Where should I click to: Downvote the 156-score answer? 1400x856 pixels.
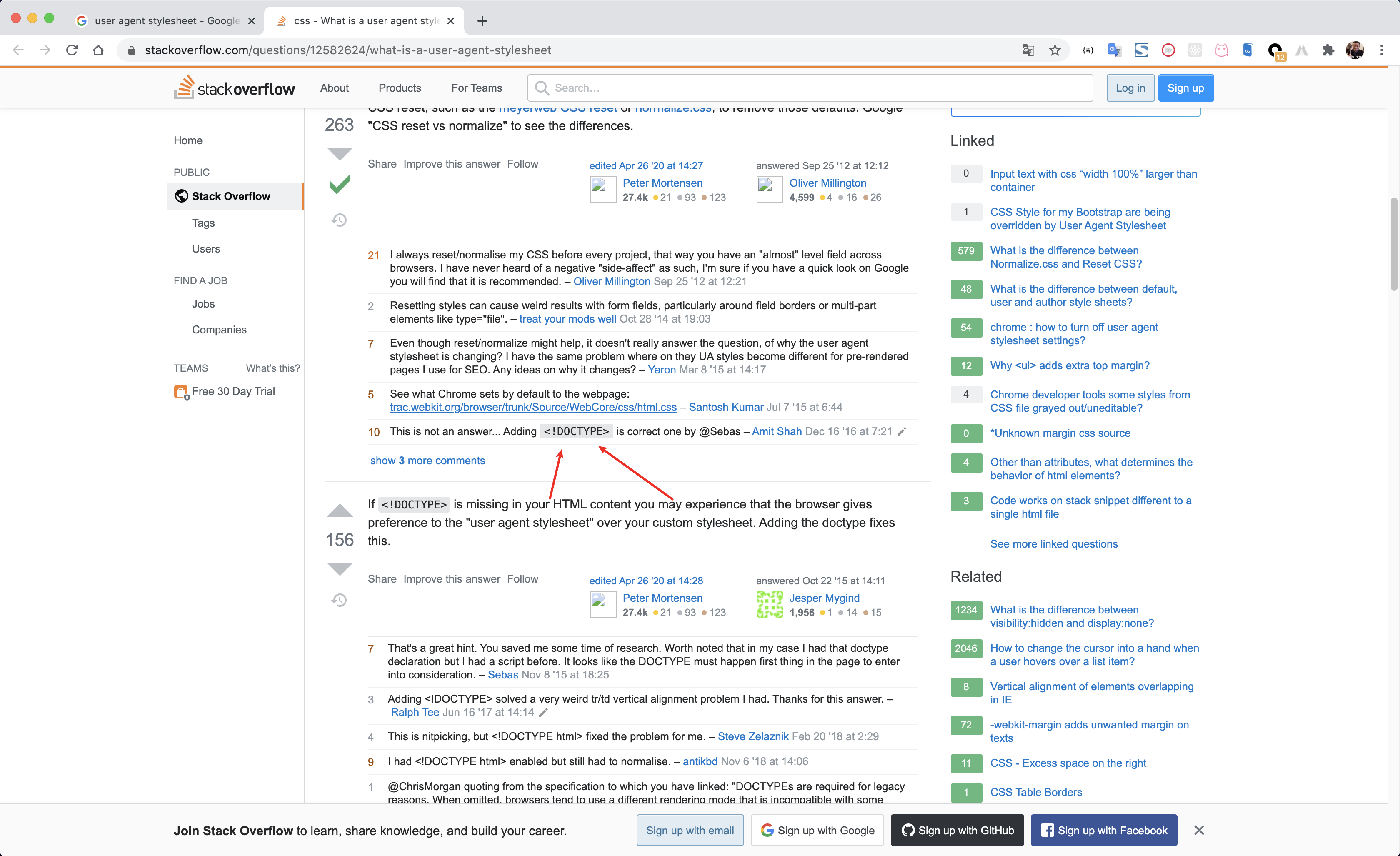339,569
